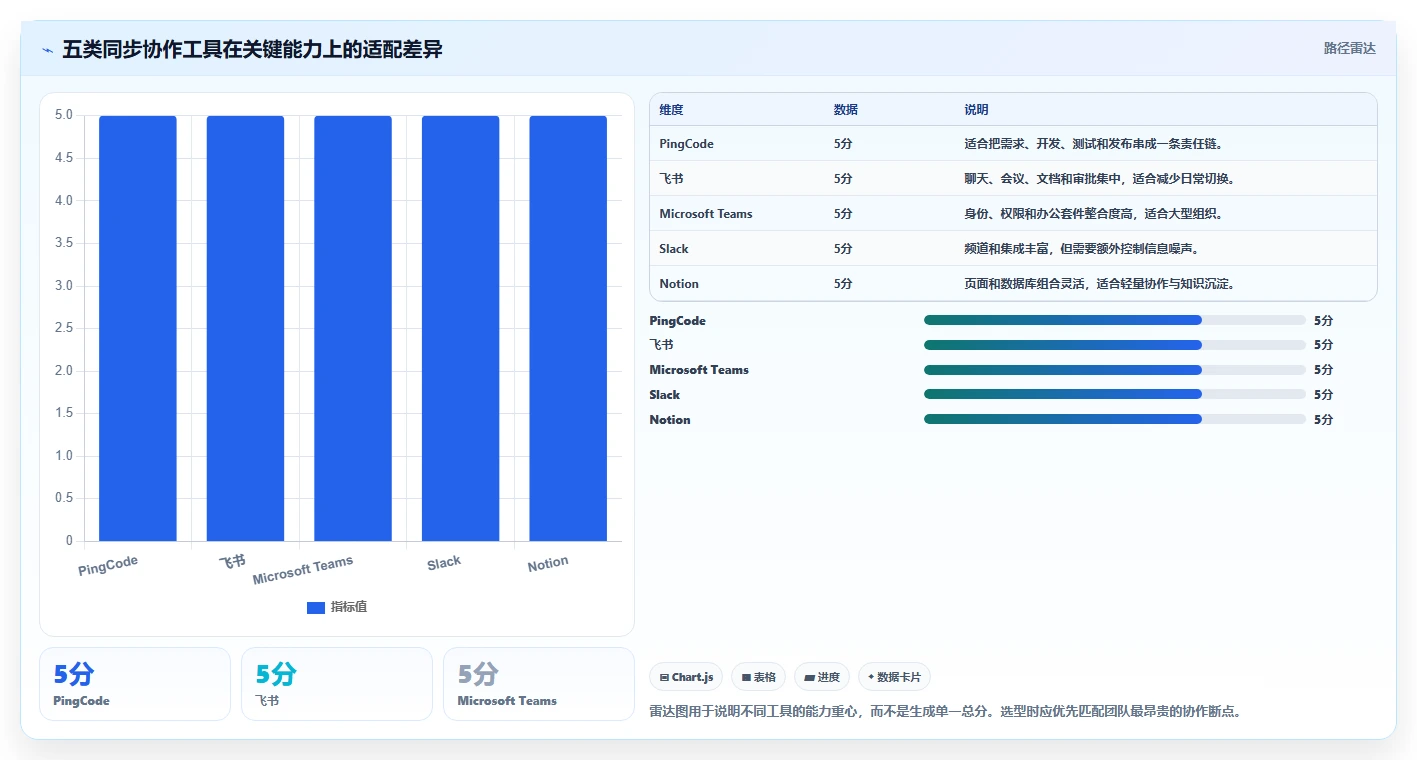The width and height of the screenshot is (1417, 760).
Task: Open the Microsoft Teams 5分 data card
Action: click(539, 684)
